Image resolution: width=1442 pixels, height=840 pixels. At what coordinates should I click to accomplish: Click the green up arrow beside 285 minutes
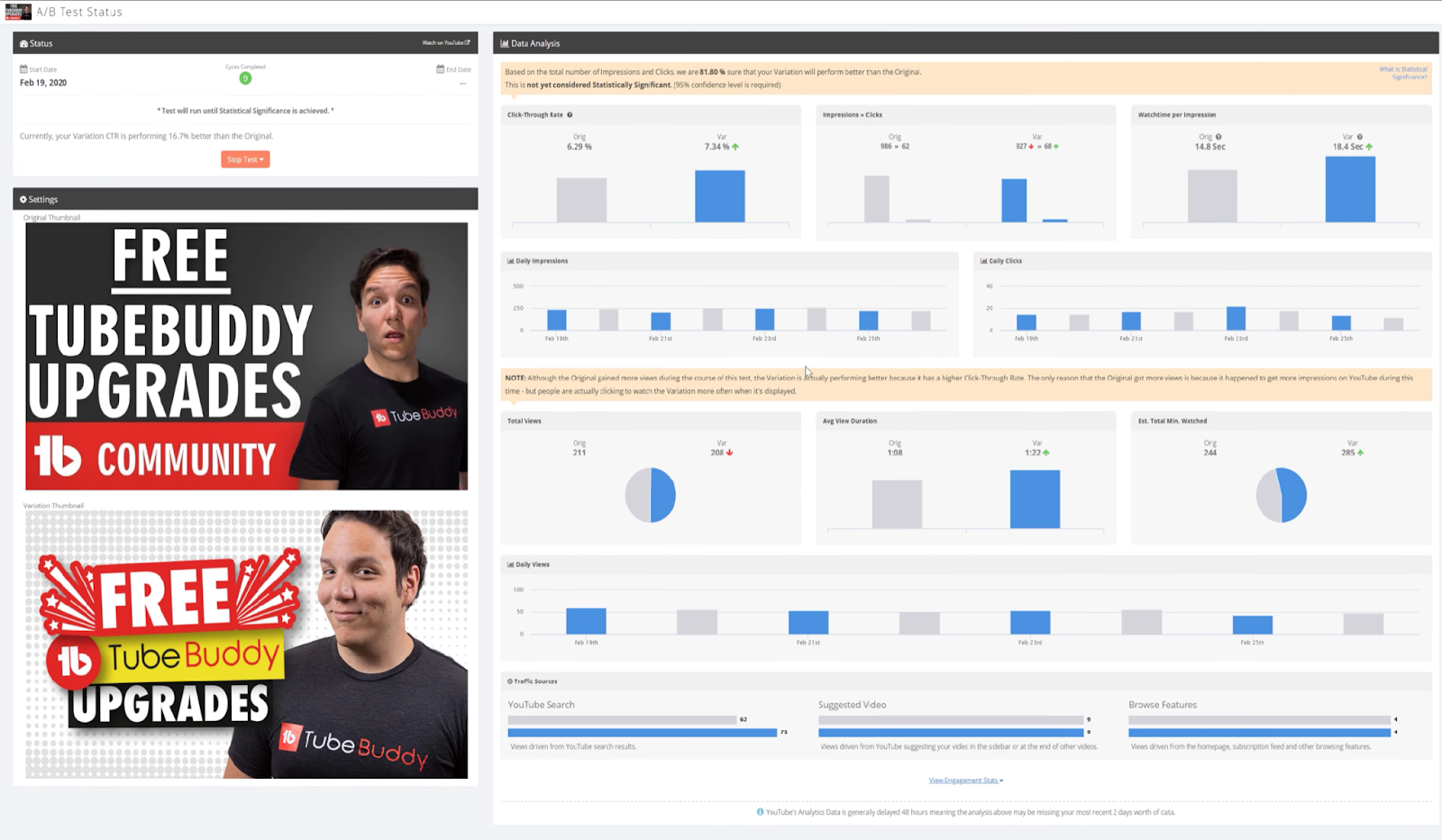click(1360, 452)
